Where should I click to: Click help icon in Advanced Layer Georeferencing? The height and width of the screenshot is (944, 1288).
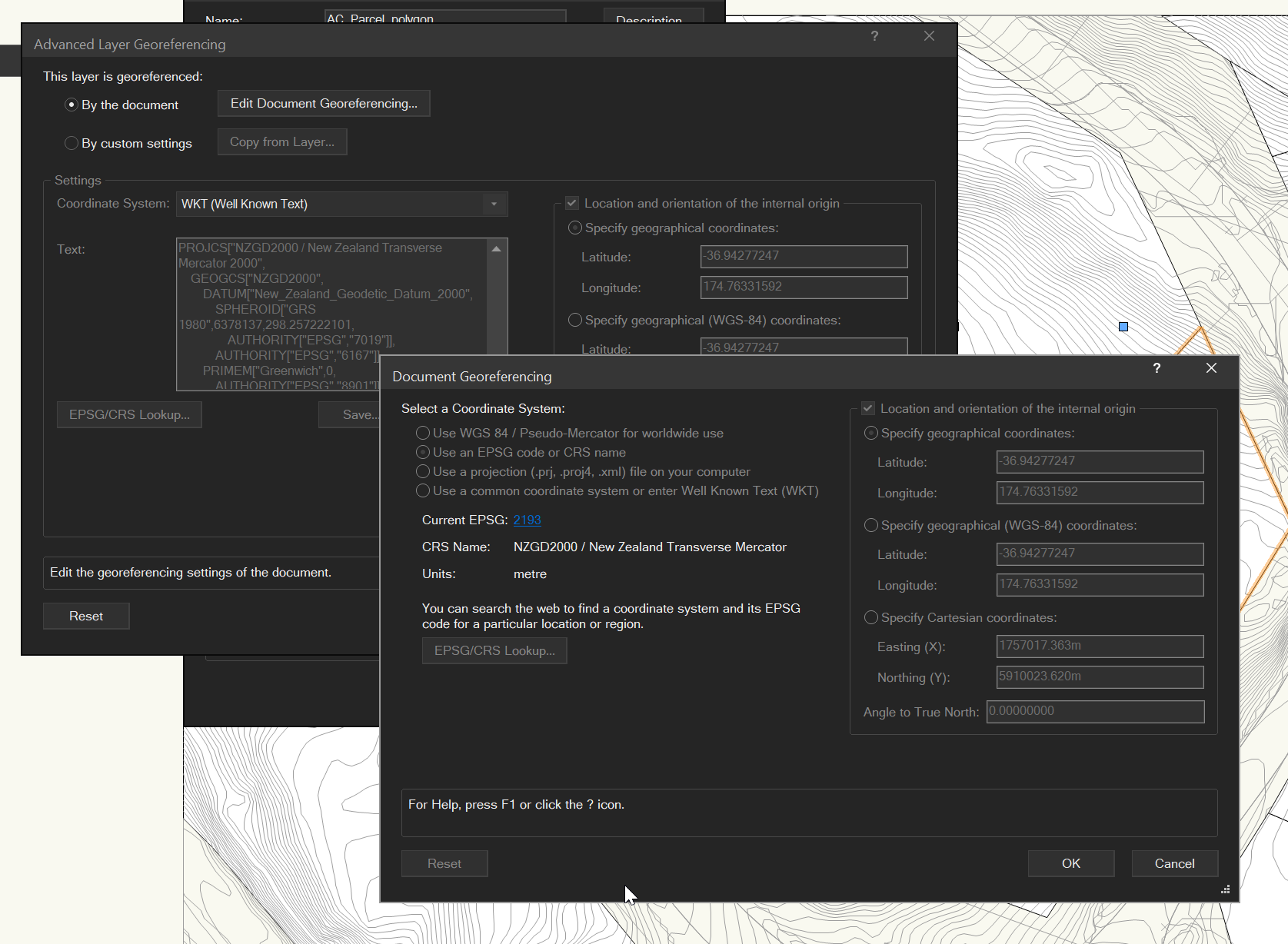[x=874, y=36]
